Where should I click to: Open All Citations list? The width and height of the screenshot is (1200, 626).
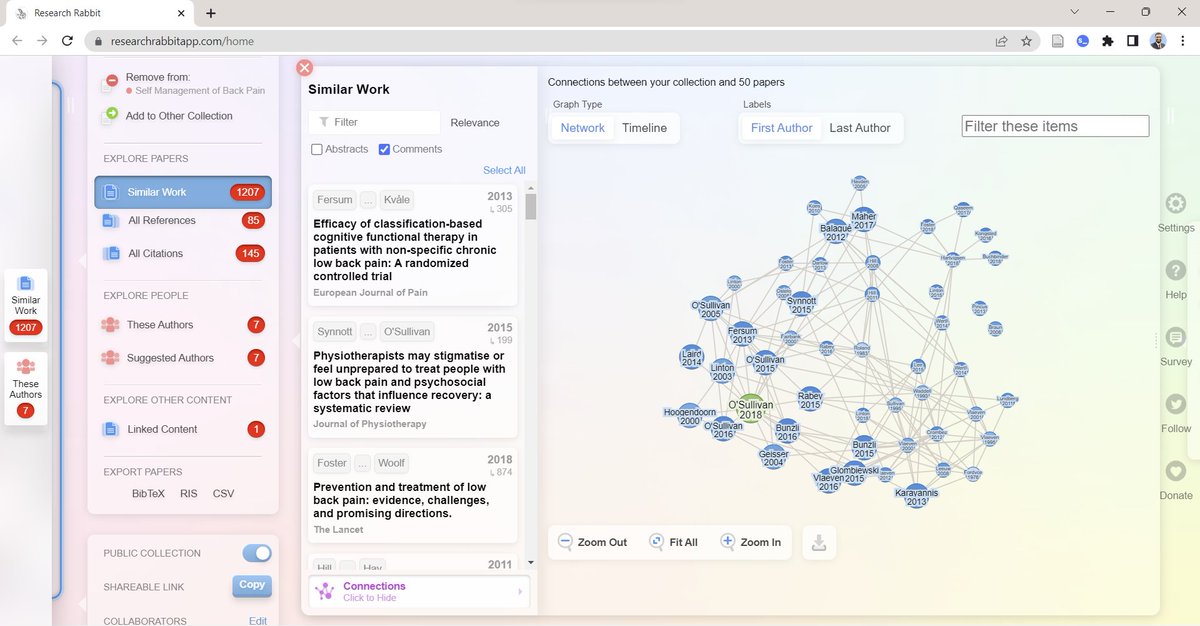point(183,253)
